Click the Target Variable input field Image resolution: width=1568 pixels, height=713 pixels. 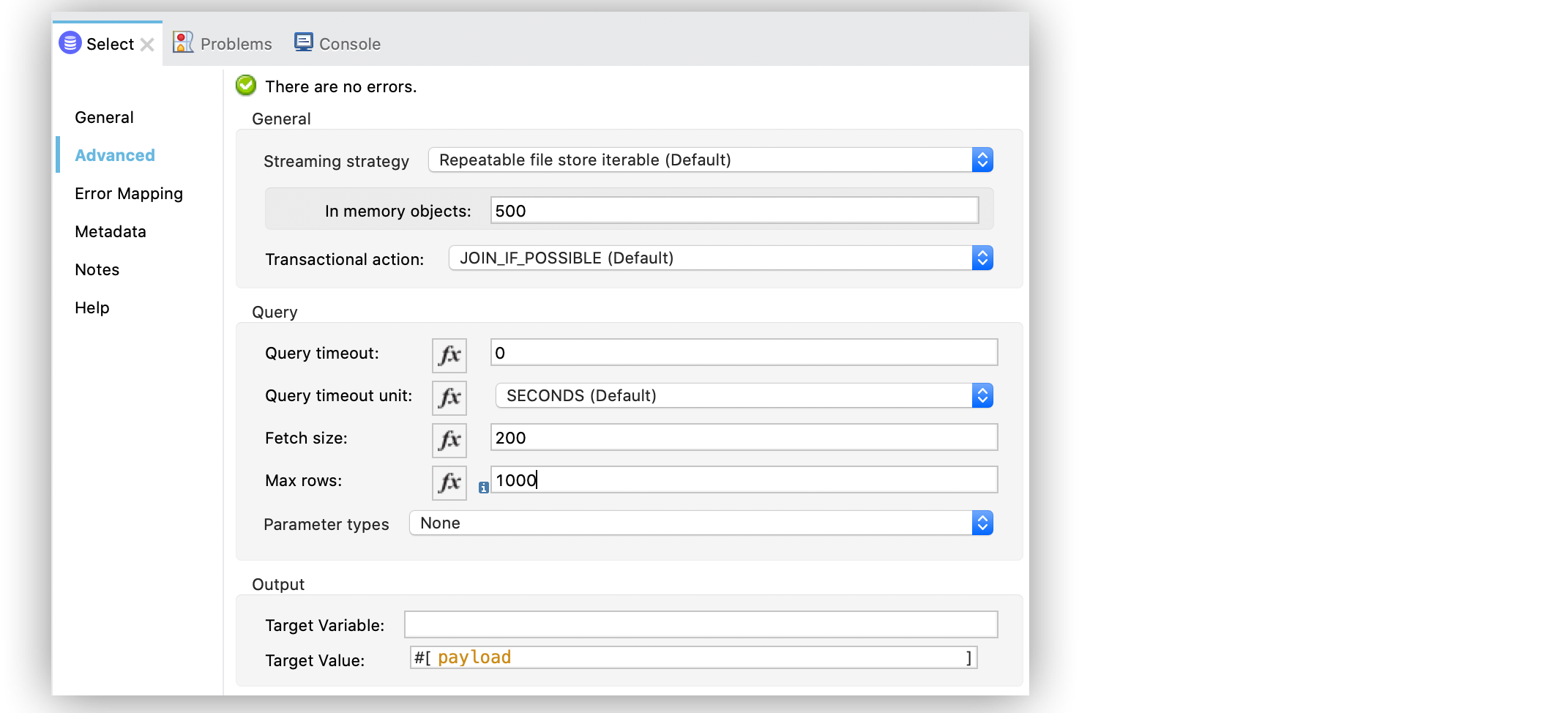(700, 624)
